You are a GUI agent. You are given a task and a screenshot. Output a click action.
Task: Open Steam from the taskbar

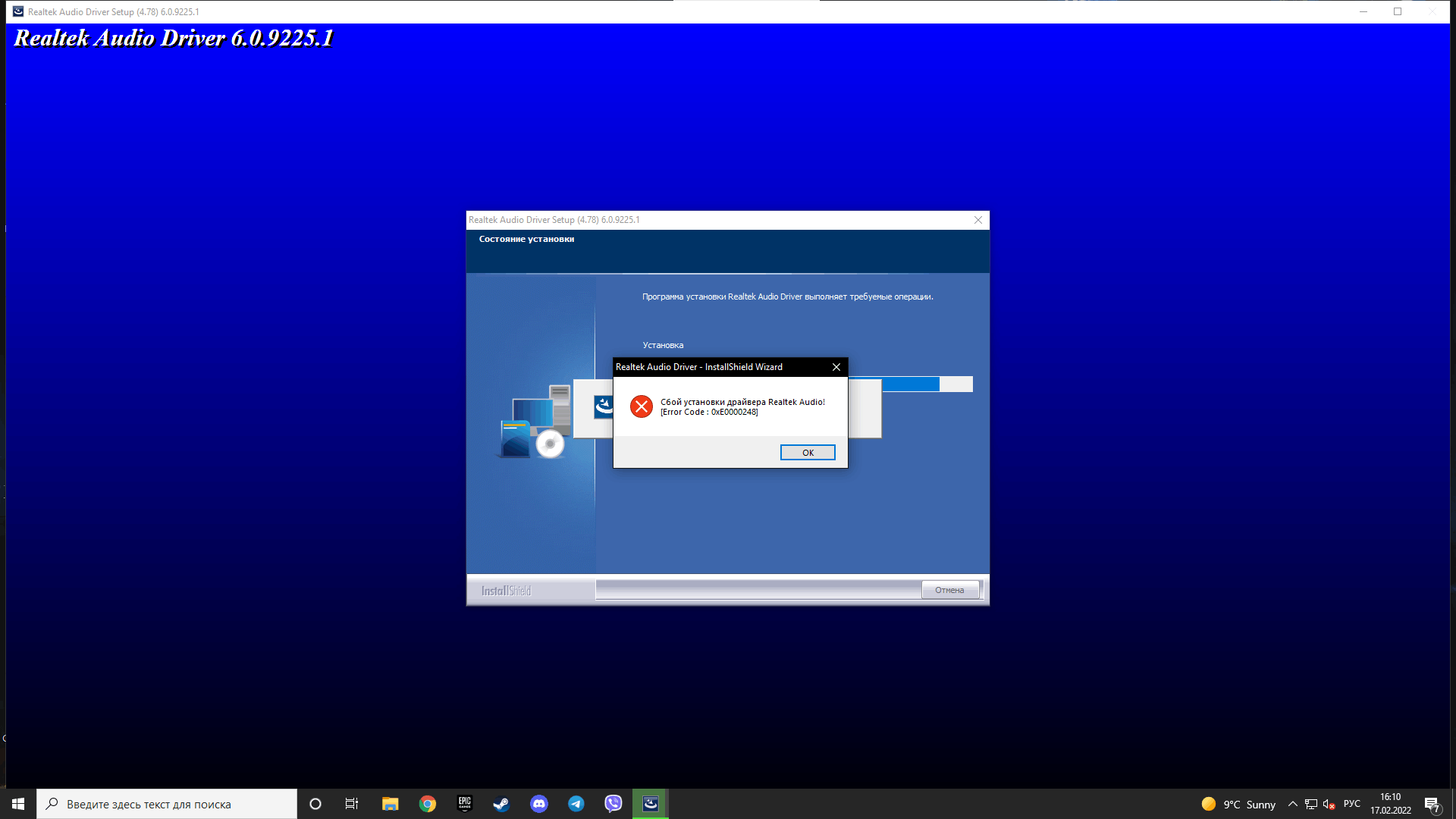[x=501, y=804]
